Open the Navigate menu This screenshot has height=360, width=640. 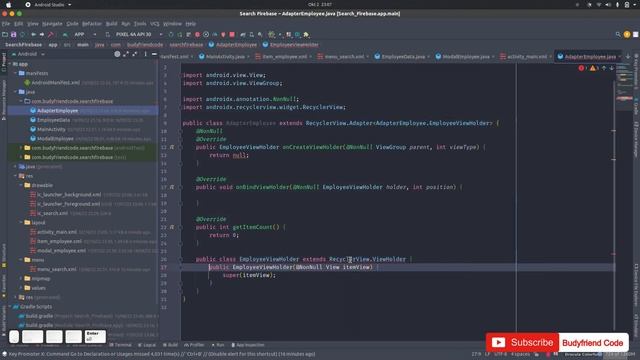tap(52, 24)
